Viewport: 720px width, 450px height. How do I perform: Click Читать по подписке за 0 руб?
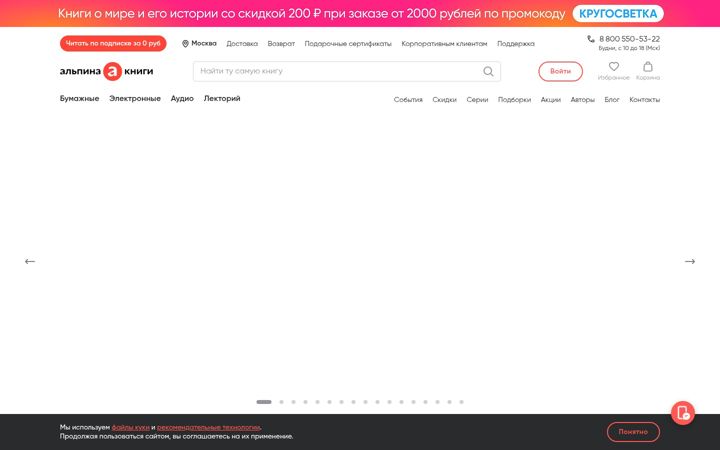[113, 44]
